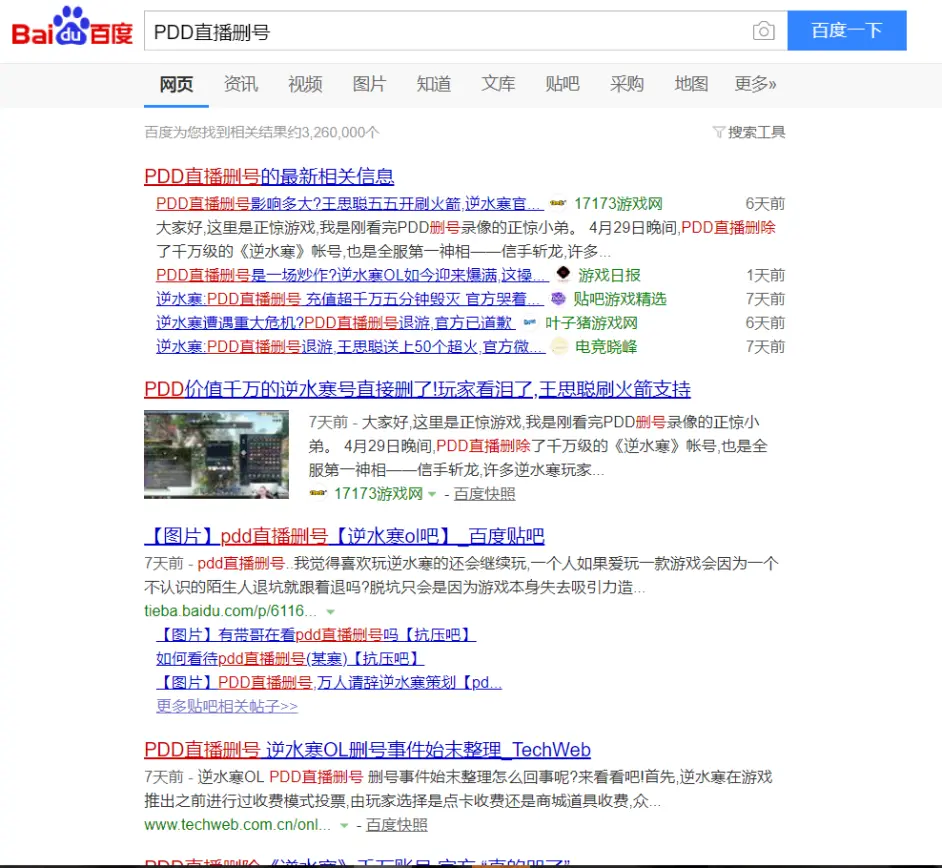Viewport: 942px width, 868px height.
Task: Open news link PDD直播删号影响多大
Action: (350, 204)
